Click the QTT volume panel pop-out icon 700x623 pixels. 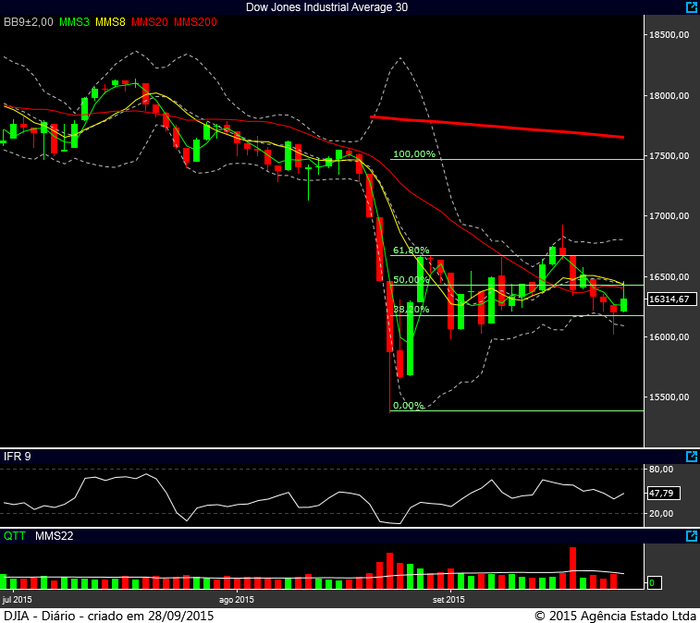pyautogui.click(x=691, y=536)
